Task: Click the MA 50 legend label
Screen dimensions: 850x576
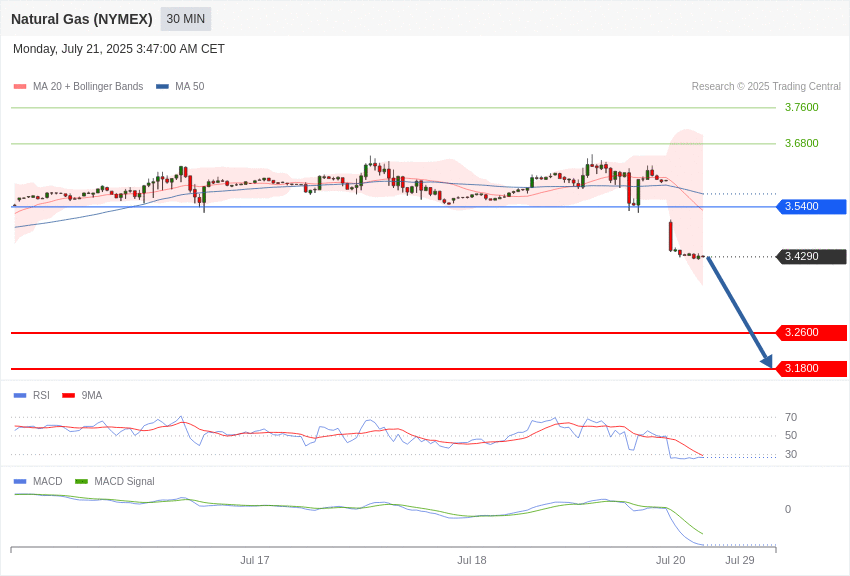Action: coord(189,87)
